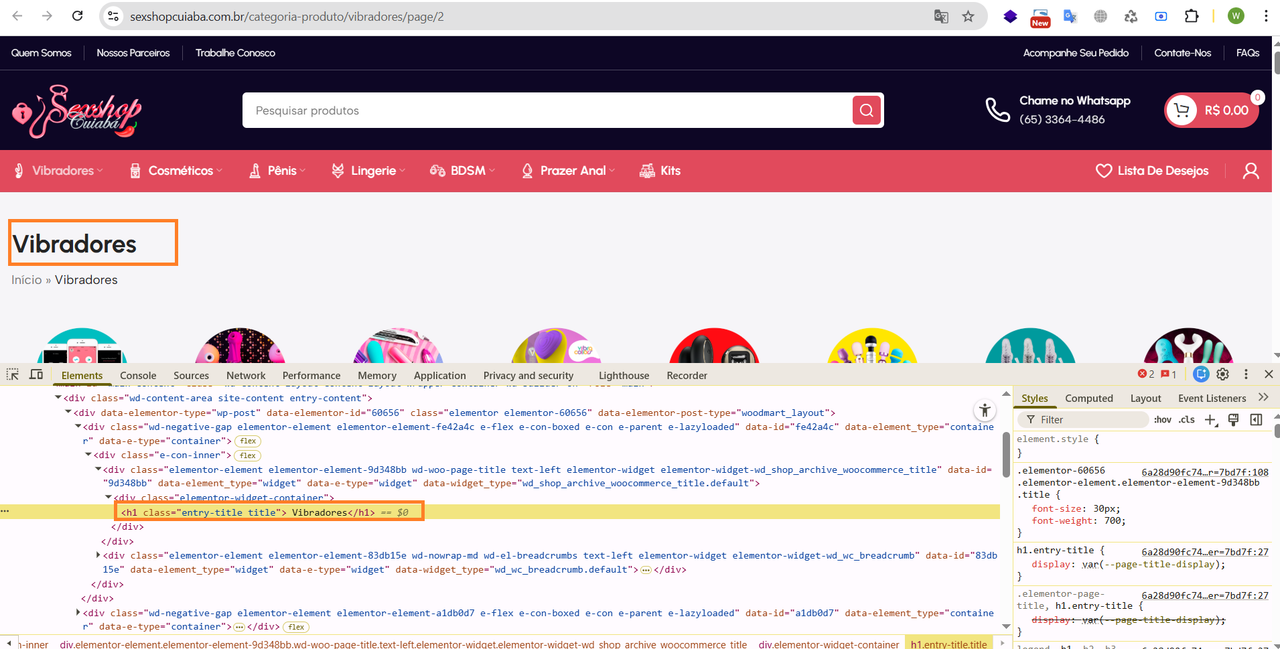The width and height of the screenshot is (1280, 649).
Task: Collapse the wd-content-area div node
Action: coord(57,398)
